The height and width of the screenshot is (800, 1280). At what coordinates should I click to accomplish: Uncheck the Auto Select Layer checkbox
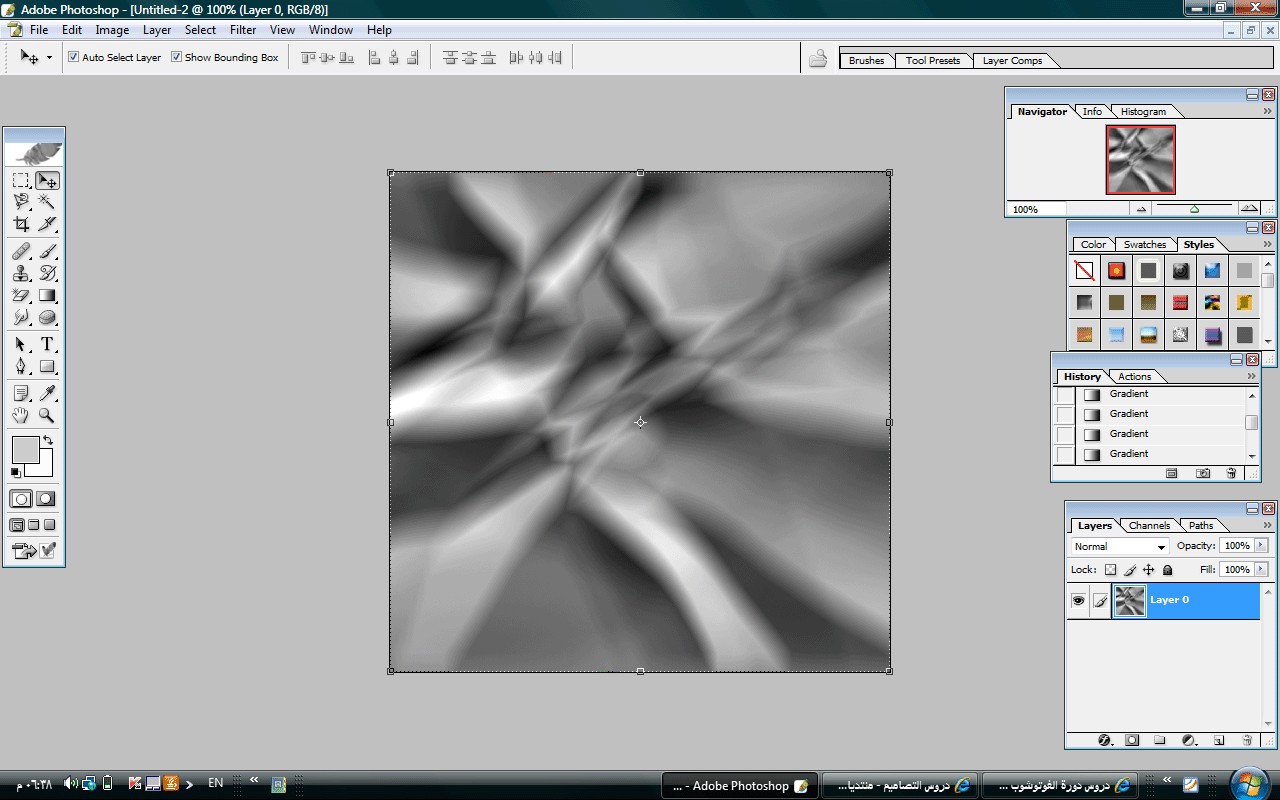pyautogui.click(x=73, y=58)
